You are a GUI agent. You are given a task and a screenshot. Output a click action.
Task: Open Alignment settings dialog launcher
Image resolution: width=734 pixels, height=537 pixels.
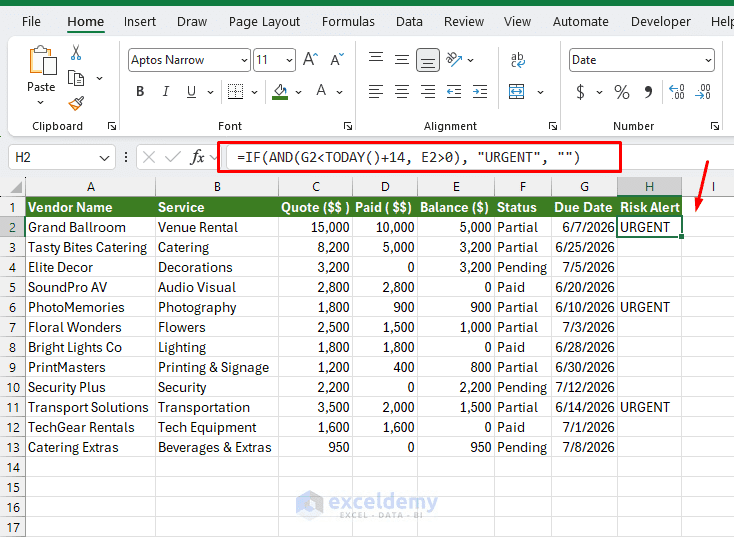pos(553,126)
